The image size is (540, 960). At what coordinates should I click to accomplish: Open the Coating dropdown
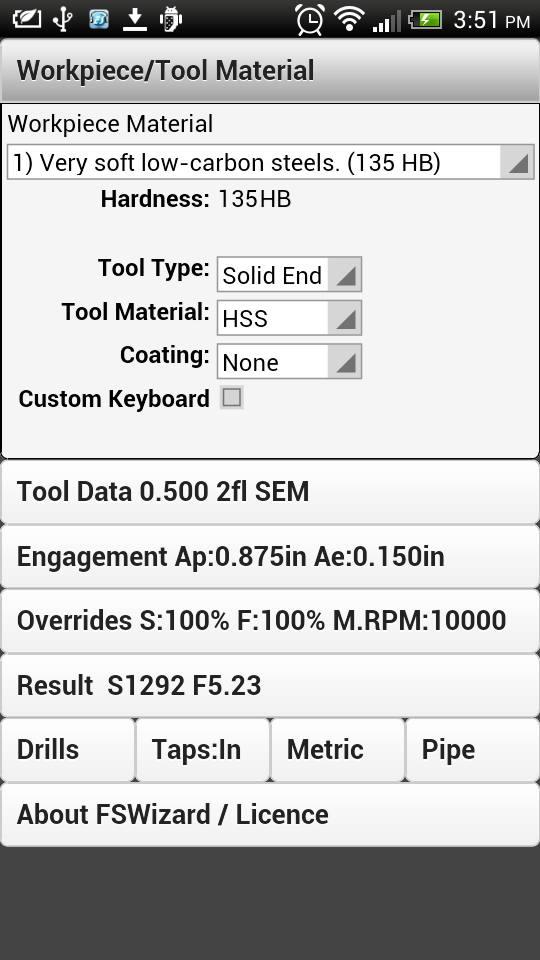(289, 361)
